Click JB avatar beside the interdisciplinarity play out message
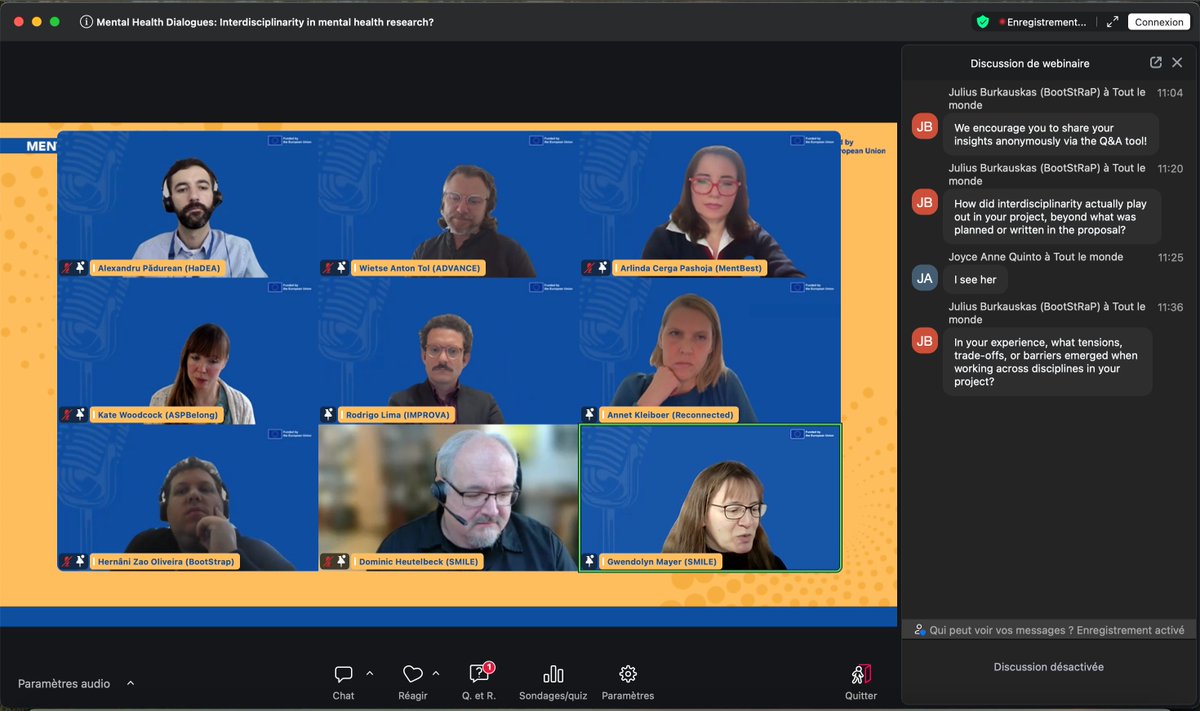 pos(925,202)
